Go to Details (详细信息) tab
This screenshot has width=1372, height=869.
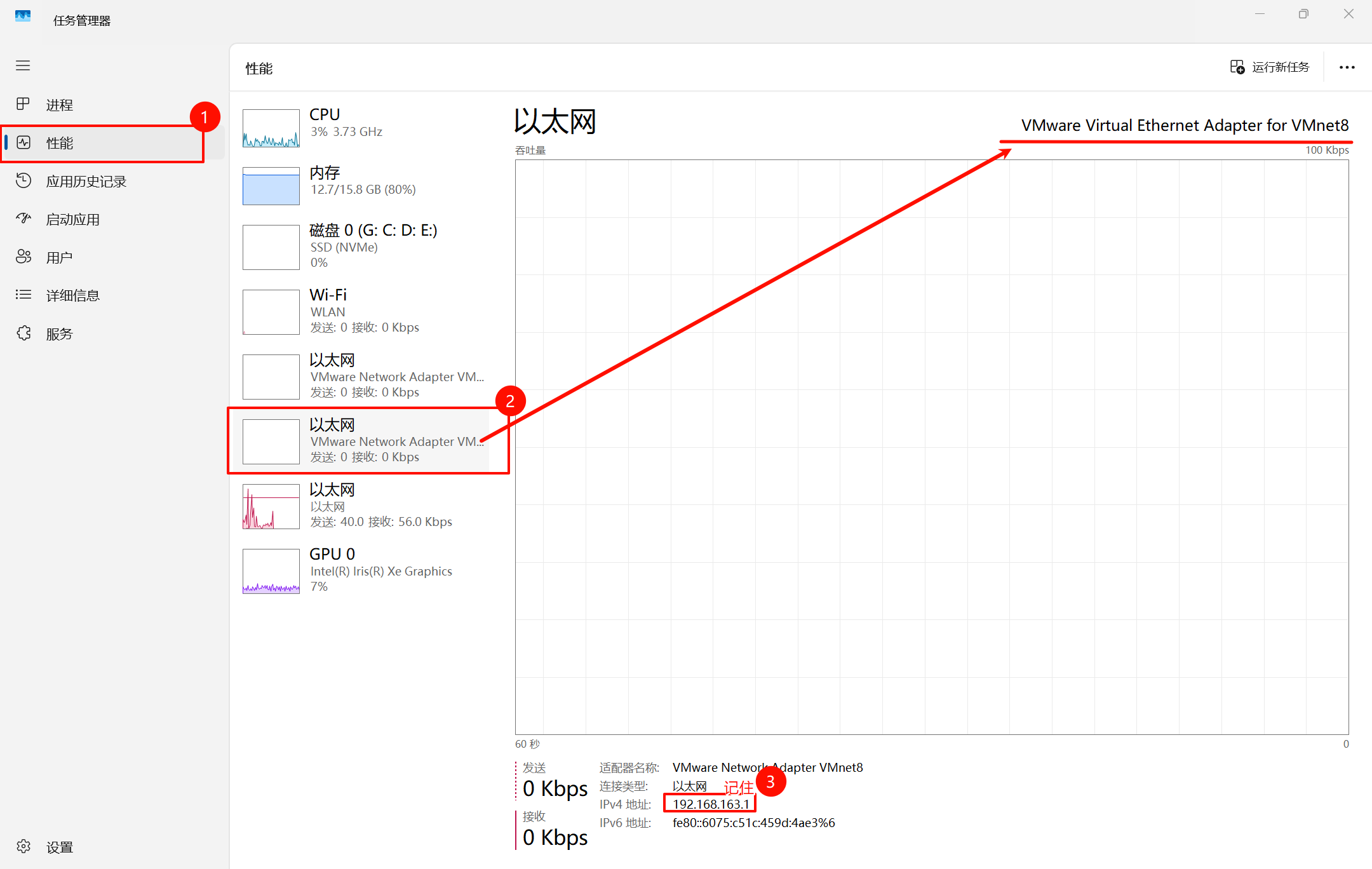[x=72, y=295]
